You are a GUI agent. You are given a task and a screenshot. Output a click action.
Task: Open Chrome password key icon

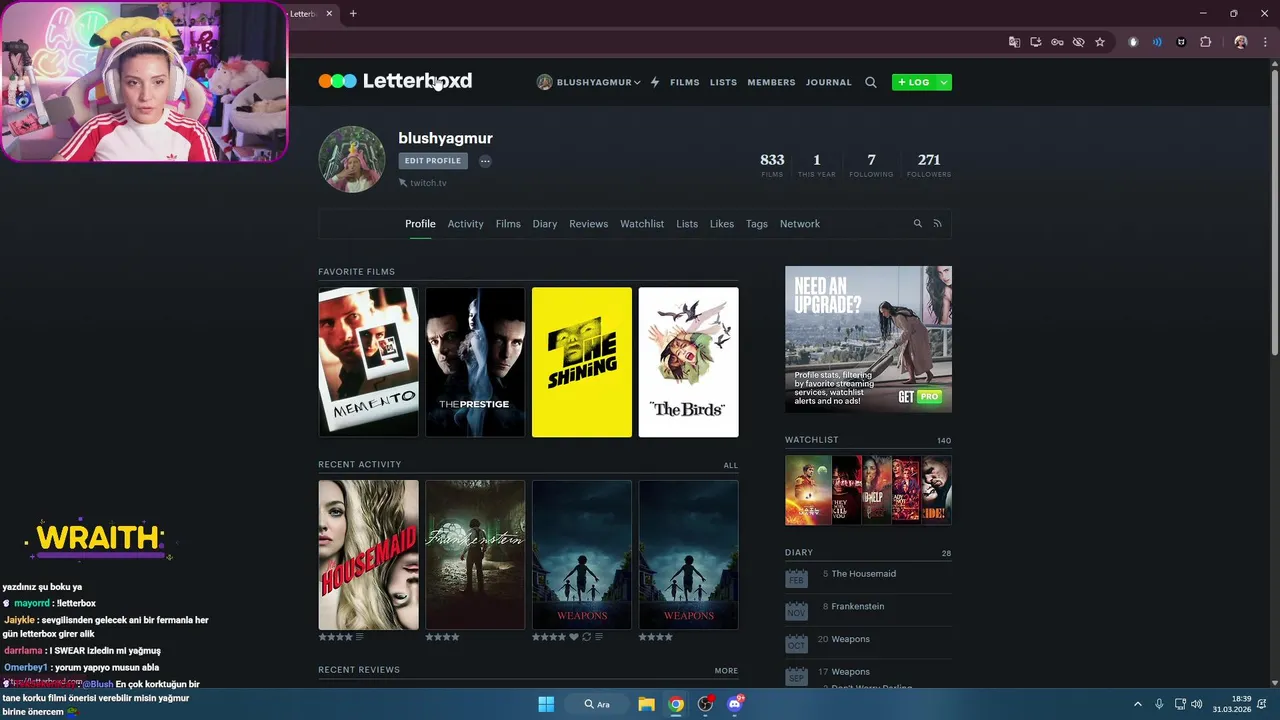pos(1057,42)
